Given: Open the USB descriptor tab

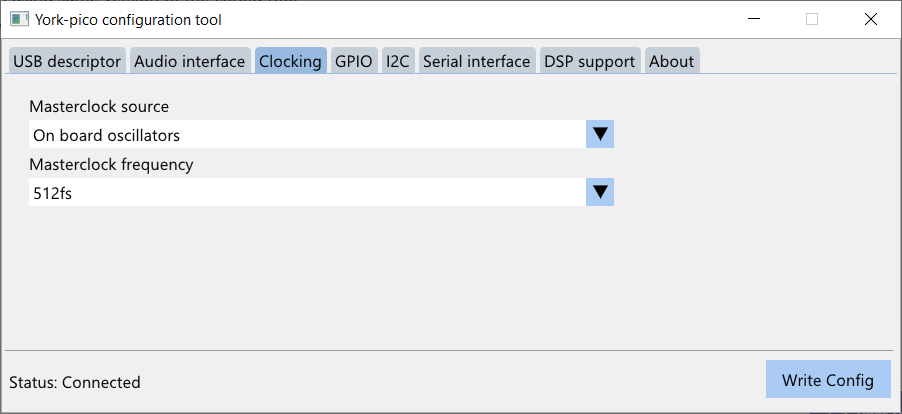Looking at the screenshot, I should 67,60.
